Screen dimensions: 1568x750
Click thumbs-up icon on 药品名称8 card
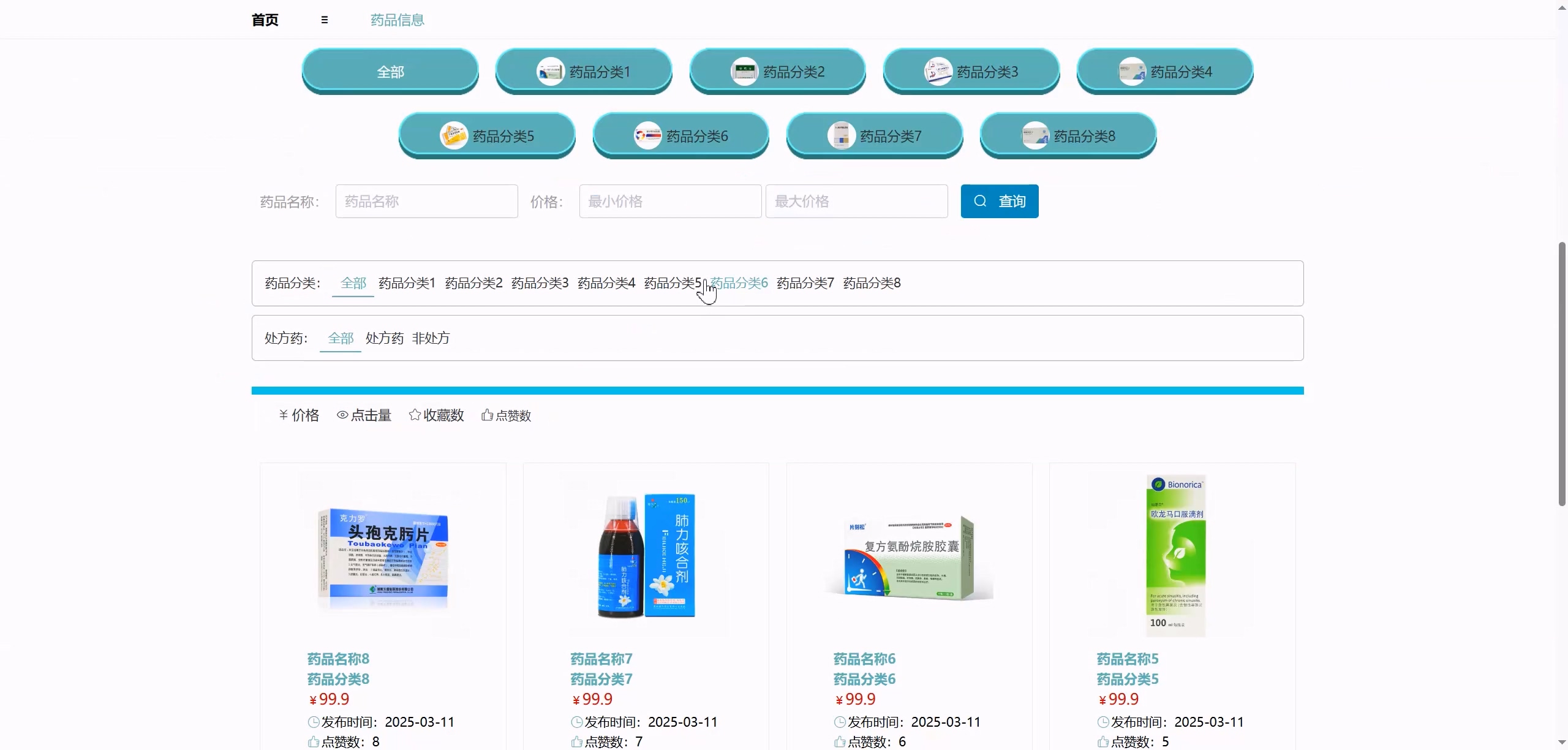[x=314, y=742]
